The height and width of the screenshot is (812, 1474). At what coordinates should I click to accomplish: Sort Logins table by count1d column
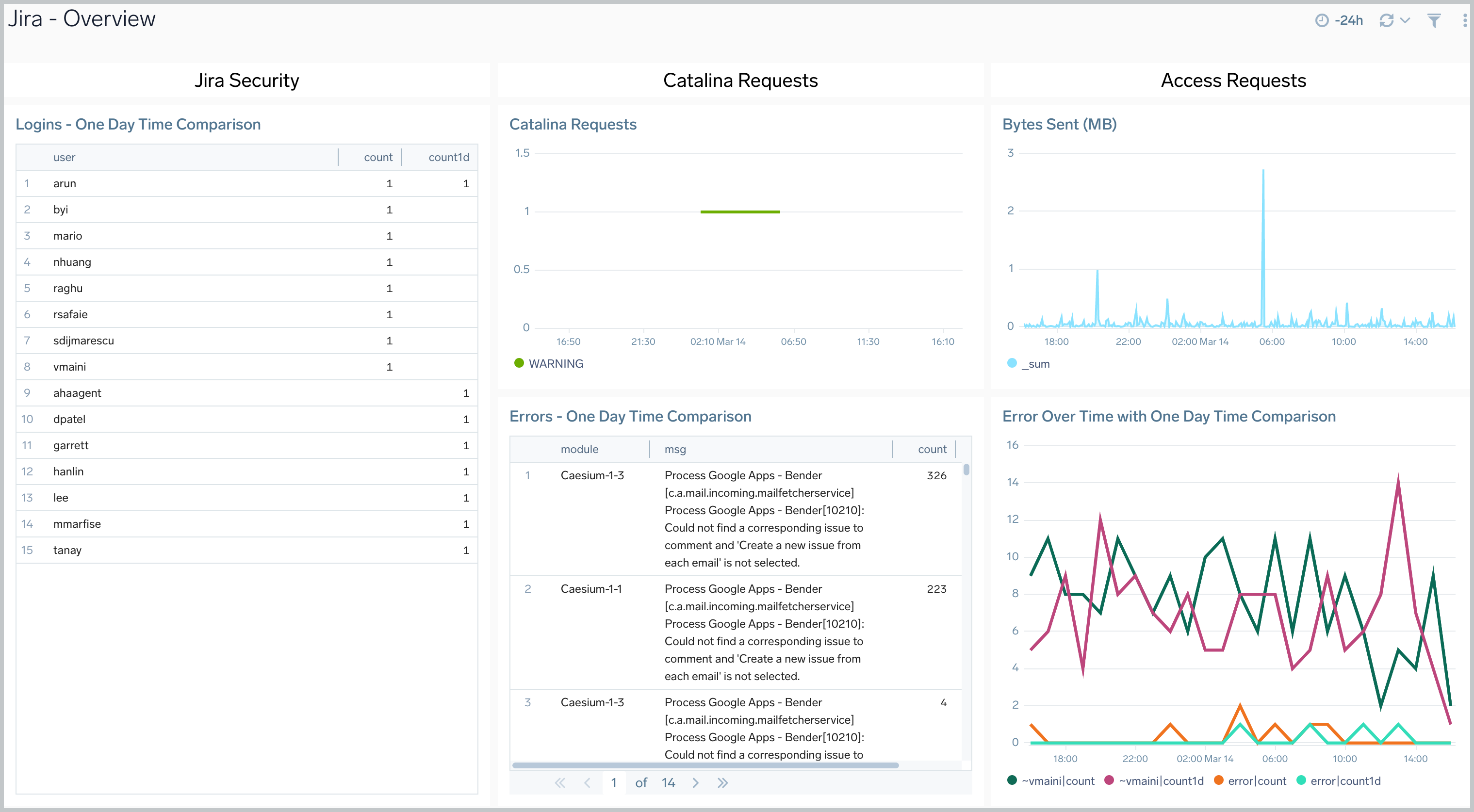[x=449, y=157]
